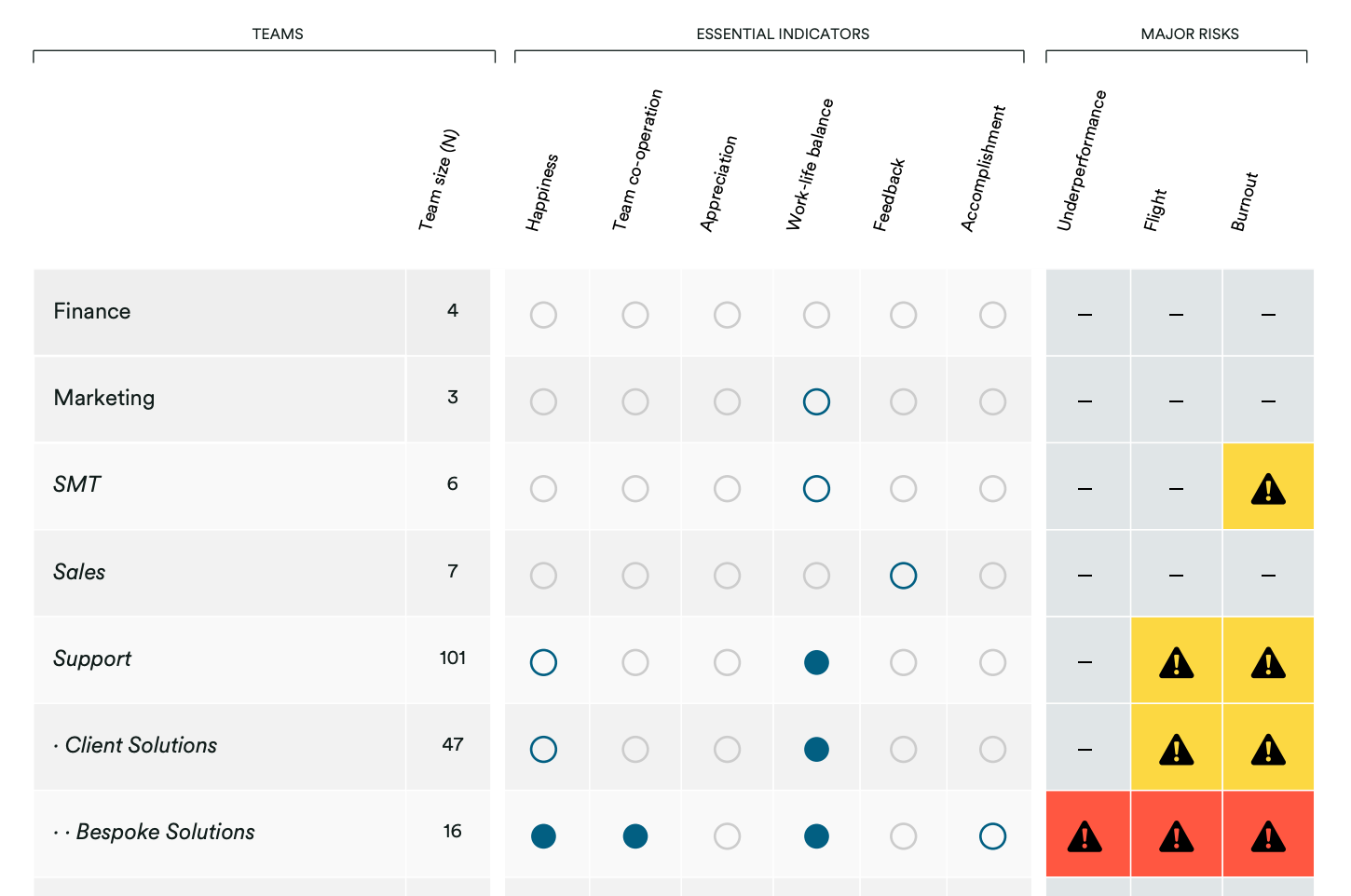The image size is (1351, 896).
Task: Click Support Burnout warning icon
Action: 1268,663
